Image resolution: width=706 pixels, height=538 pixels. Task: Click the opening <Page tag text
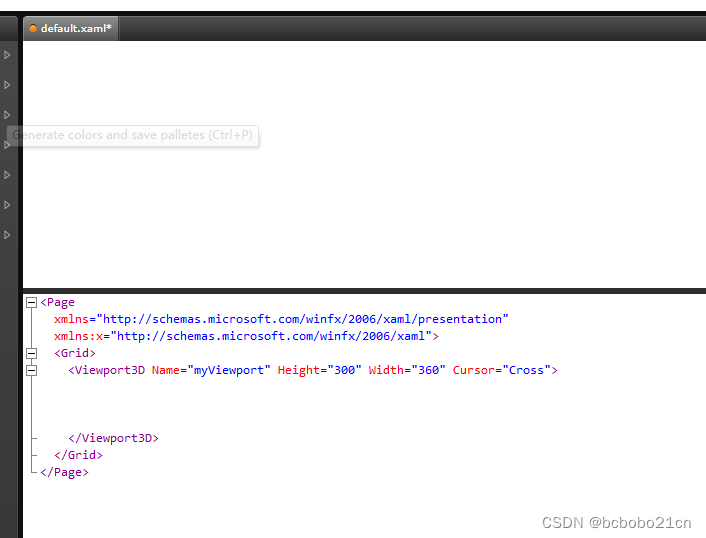[57, 302]
